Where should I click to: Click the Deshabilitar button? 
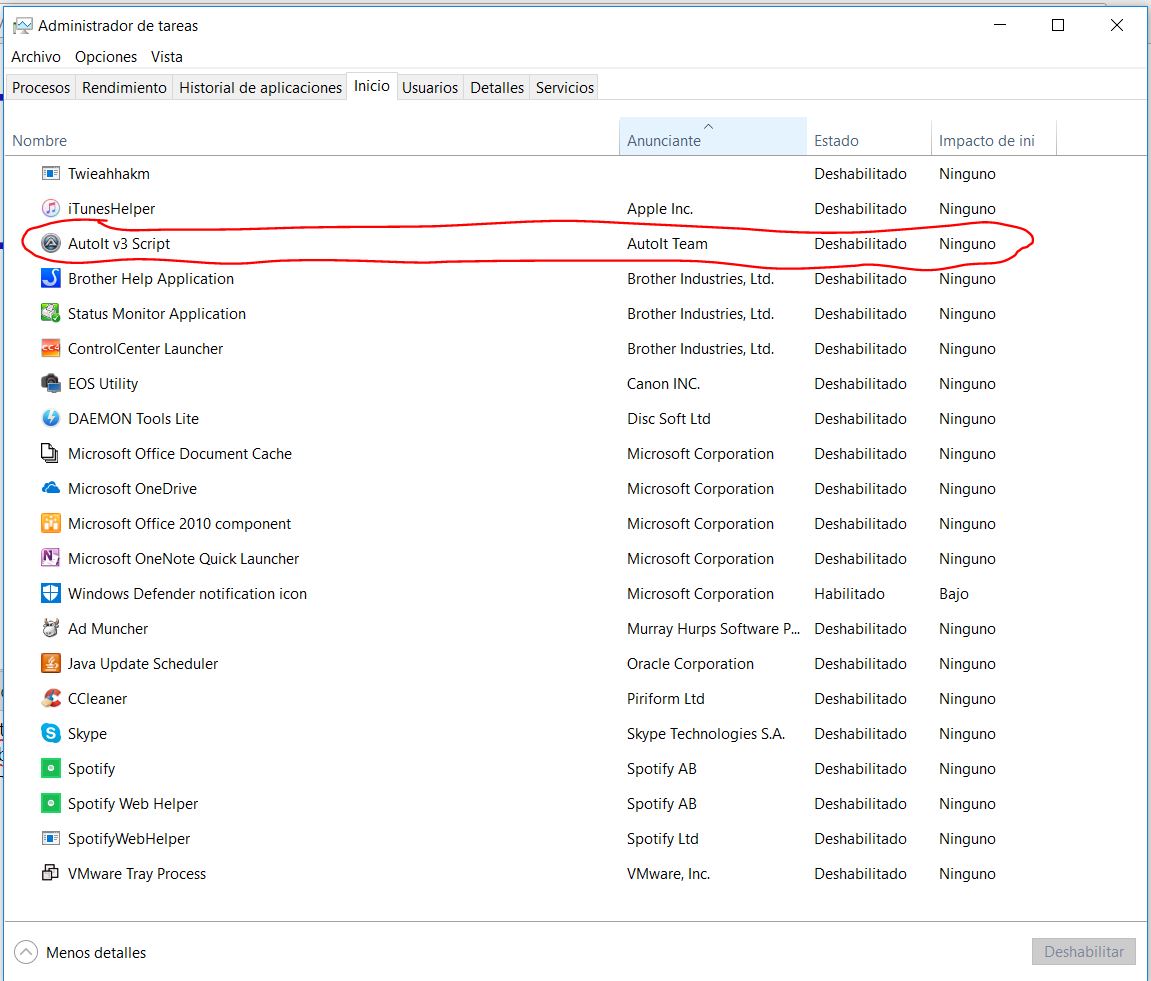pyautogui.click(x=1083, y=952)
